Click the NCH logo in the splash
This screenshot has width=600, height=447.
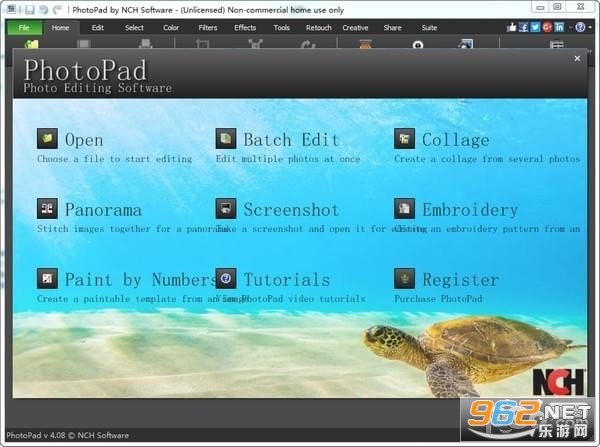[x=559, y=382]
